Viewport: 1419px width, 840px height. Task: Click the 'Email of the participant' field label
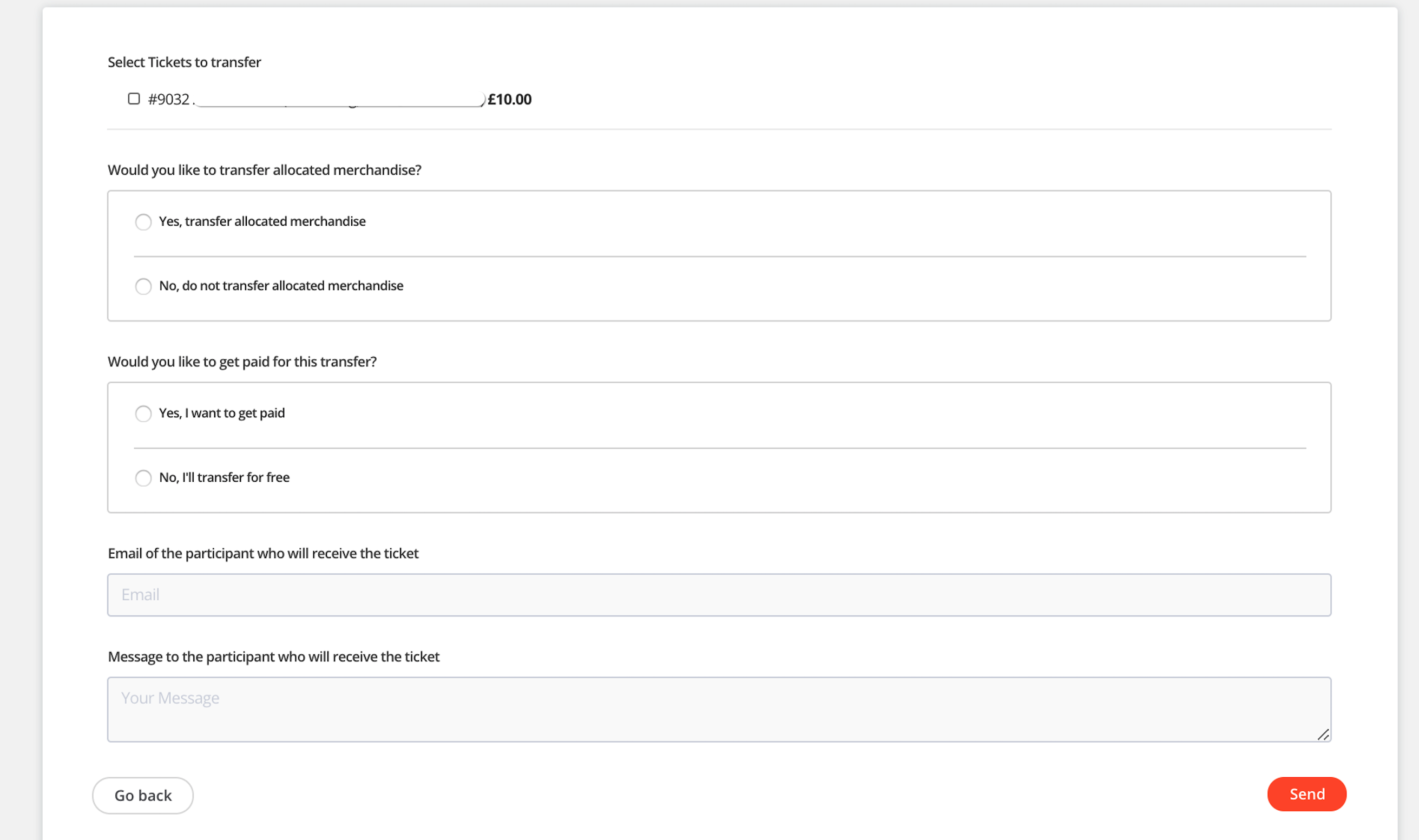tap(263, 554)
